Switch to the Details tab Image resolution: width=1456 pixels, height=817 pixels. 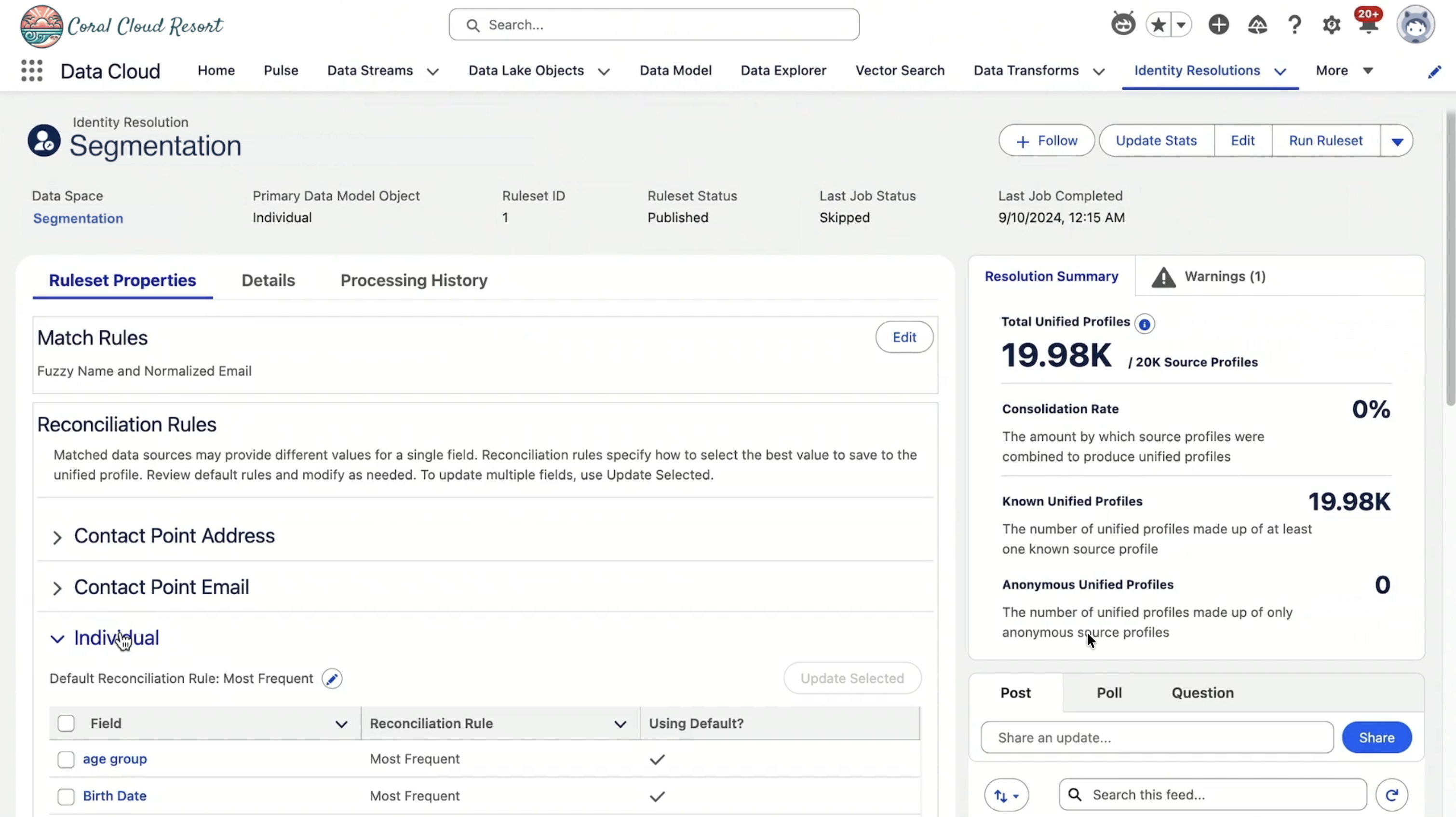[x=269, y=280]
